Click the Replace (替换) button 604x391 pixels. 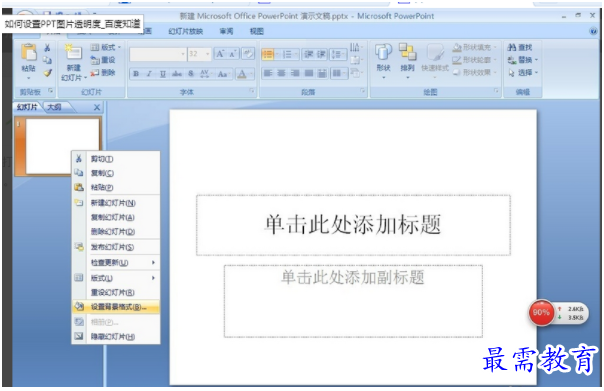[522, 60]
